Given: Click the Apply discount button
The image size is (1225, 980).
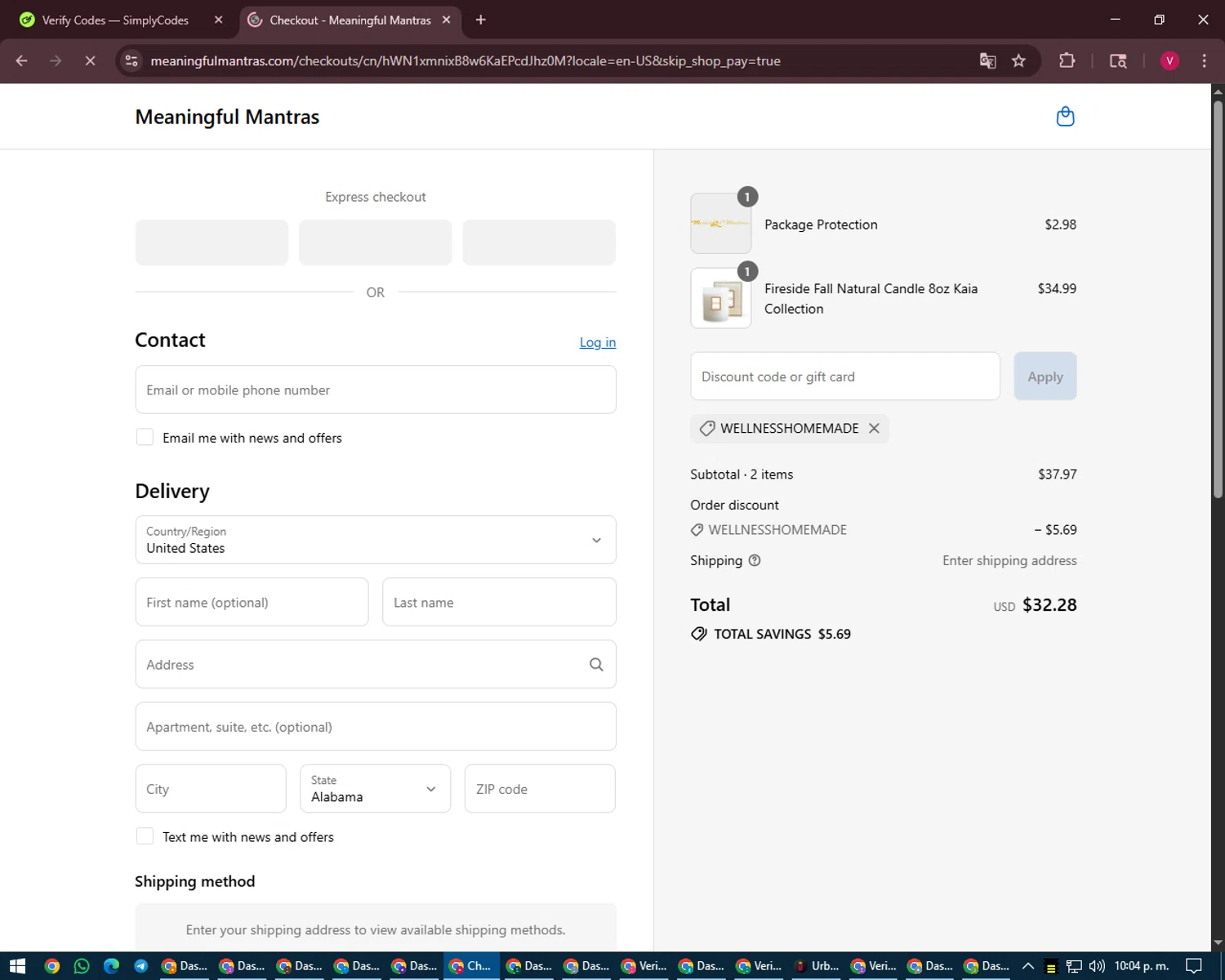Looking at the screenshot, I should click(1045, 376).
